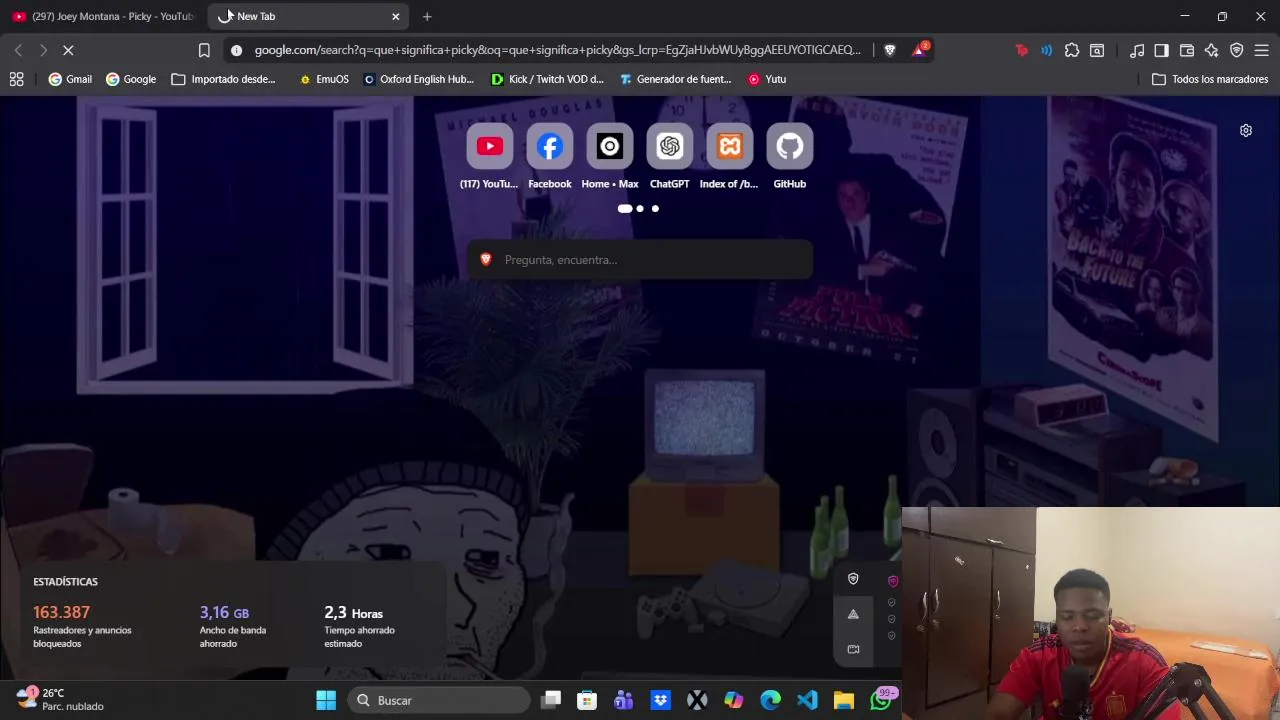Open the Brave Wallet icon
1280x720 pixels.
coord(1187,50)
